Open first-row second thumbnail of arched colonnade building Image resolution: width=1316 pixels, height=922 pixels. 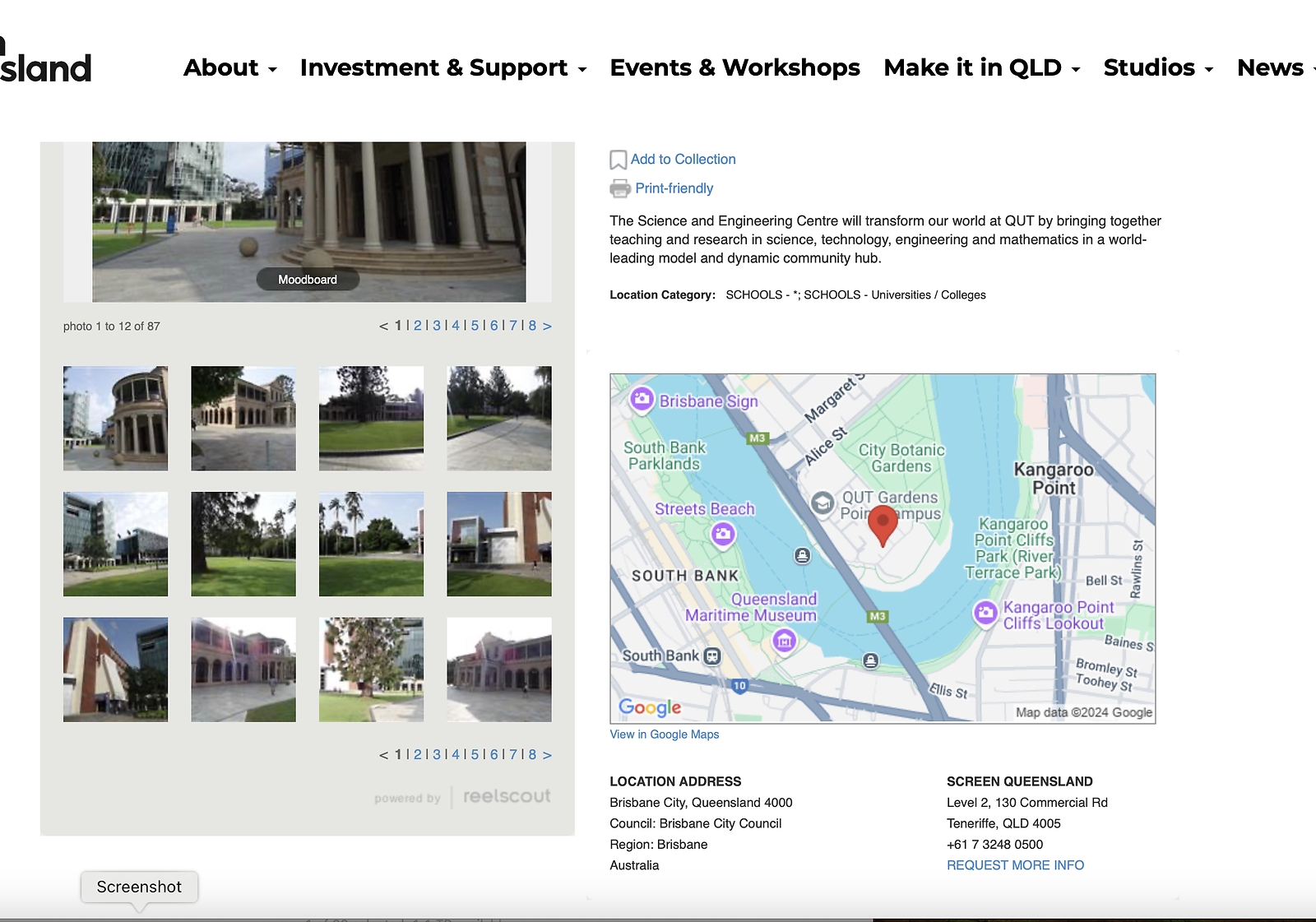pos(243,418)
